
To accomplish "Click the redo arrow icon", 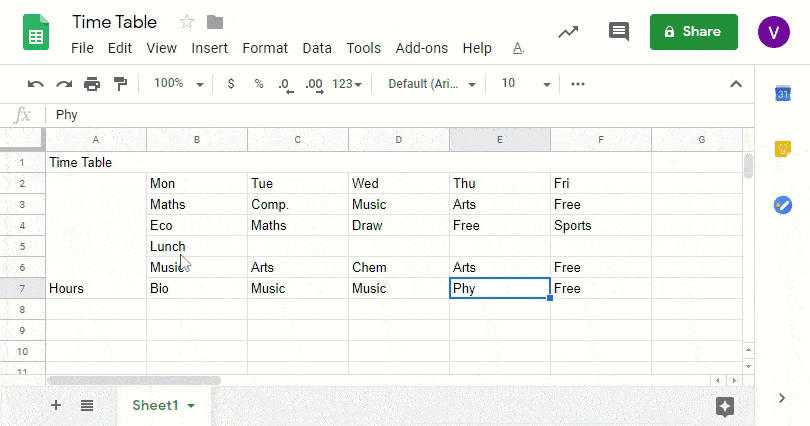I will pyautogui.click(x=64, y=84).
